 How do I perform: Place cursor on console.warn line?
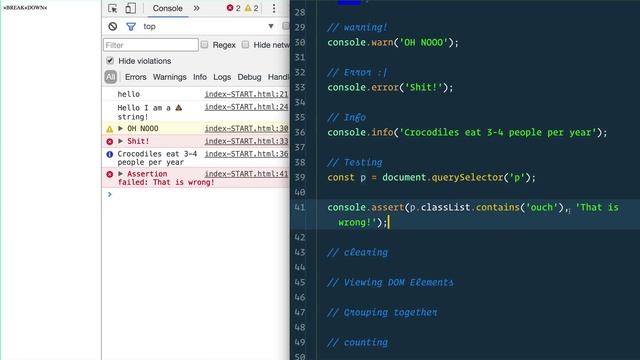[x=393, y=42]
